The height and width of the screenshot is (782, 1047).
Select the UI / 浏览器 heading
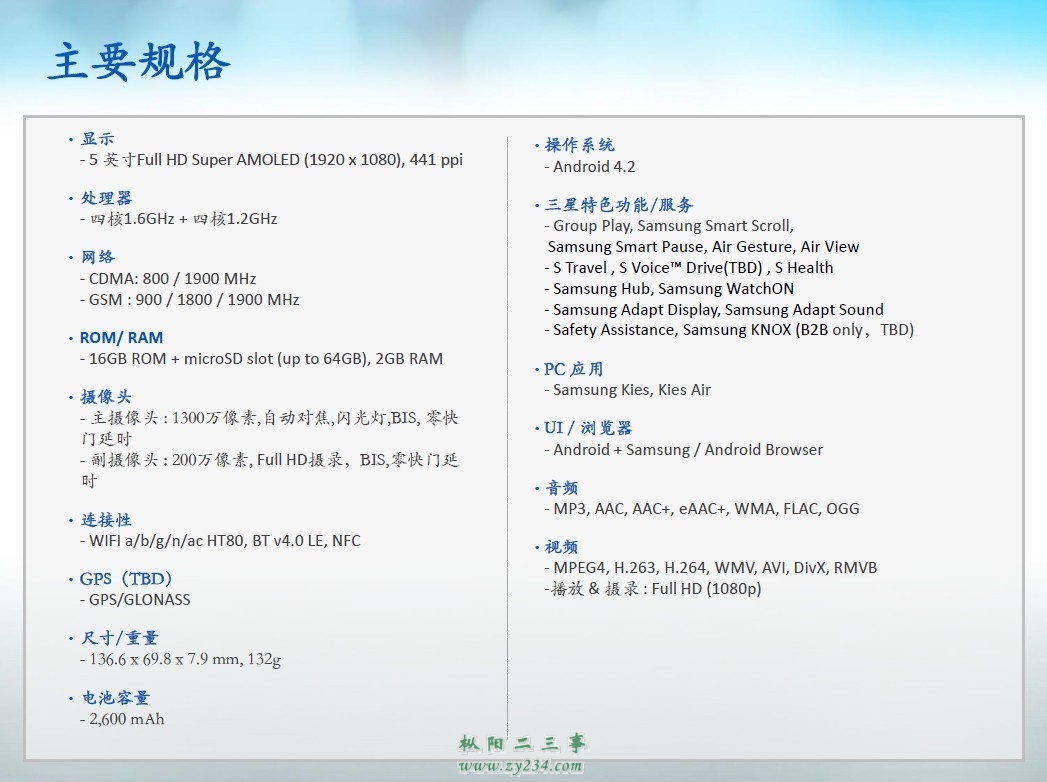588,428
